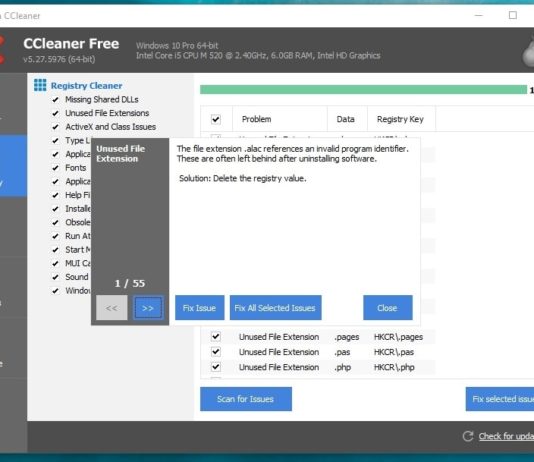
Task: Click the 1 / 55 issue counter
Action: [x=130, y=283]
